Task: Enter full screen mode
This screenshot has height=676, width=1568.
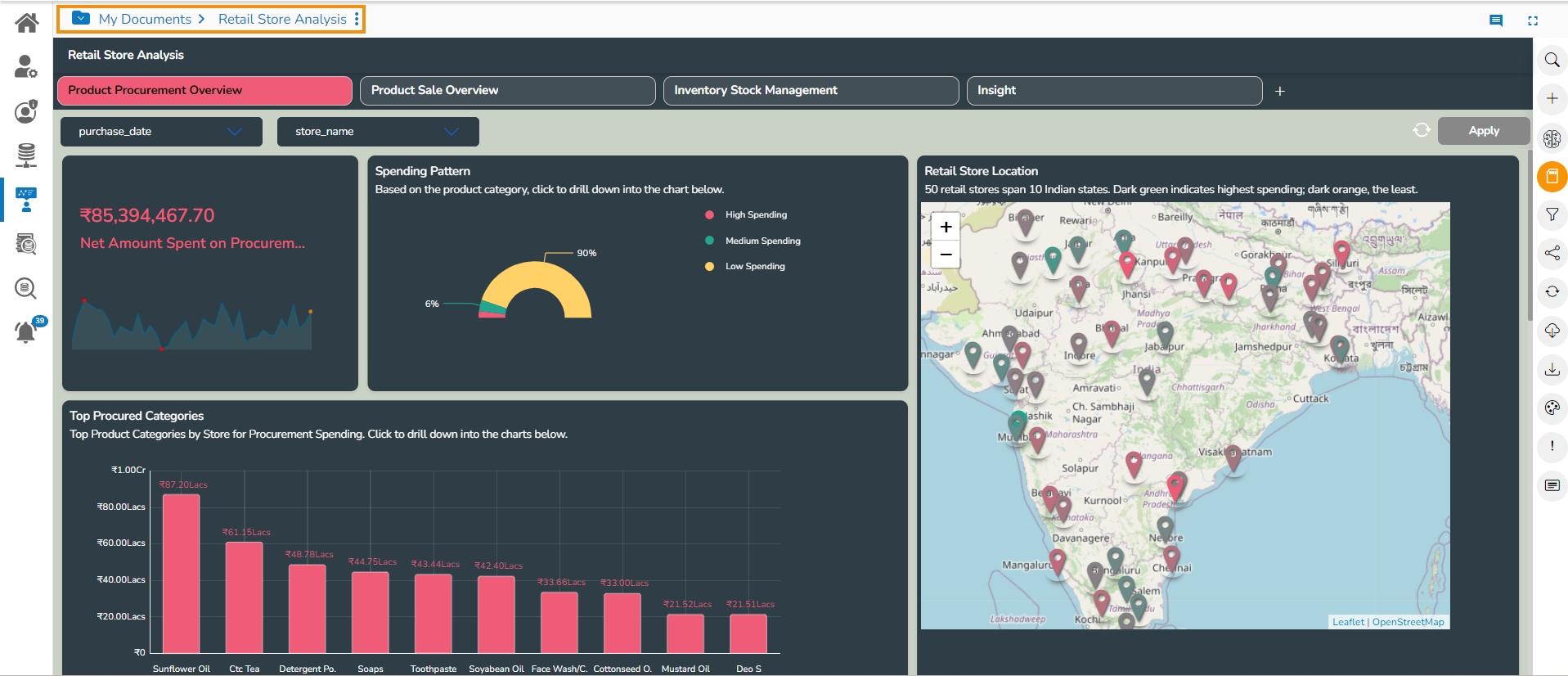Action: point(1533,21)
